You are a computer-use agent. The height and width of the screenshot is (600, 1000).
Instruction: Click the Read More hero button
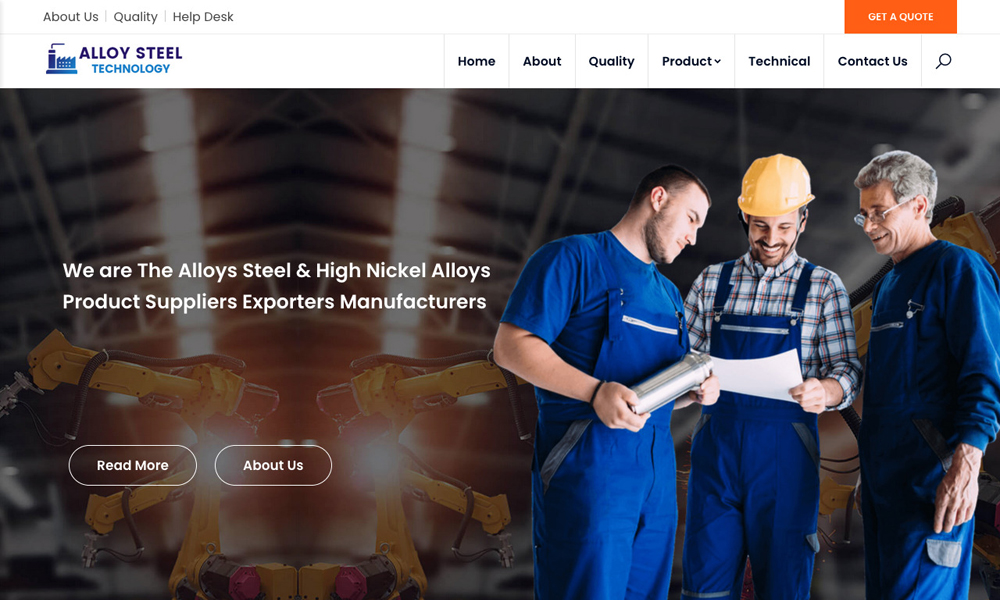click(133, 465)
